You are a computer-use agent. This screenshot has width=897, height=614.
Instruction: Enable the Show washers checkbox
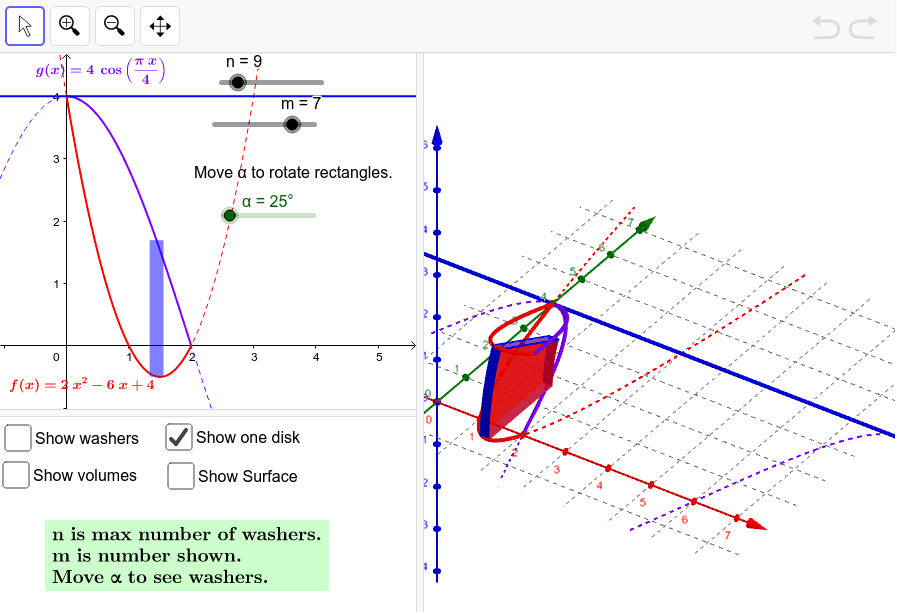[x=16, y=438]
